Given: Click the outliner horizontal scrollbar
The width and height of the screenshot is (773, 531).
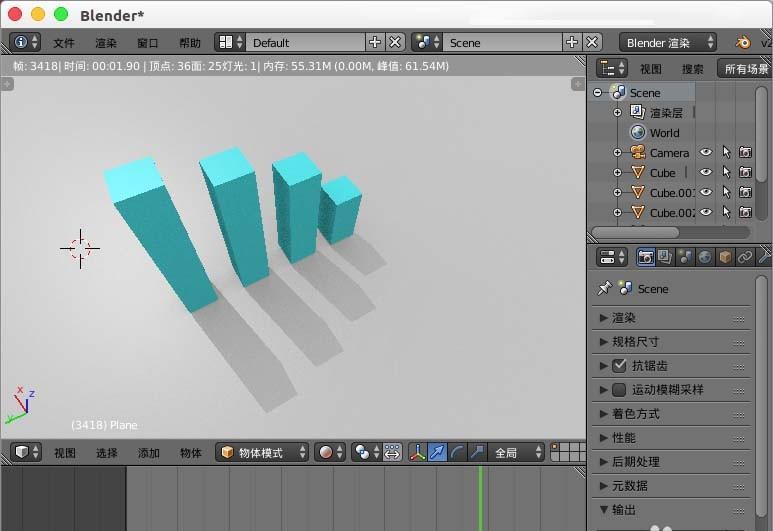Looking at the screenshot, I should [x=635, y=232].
